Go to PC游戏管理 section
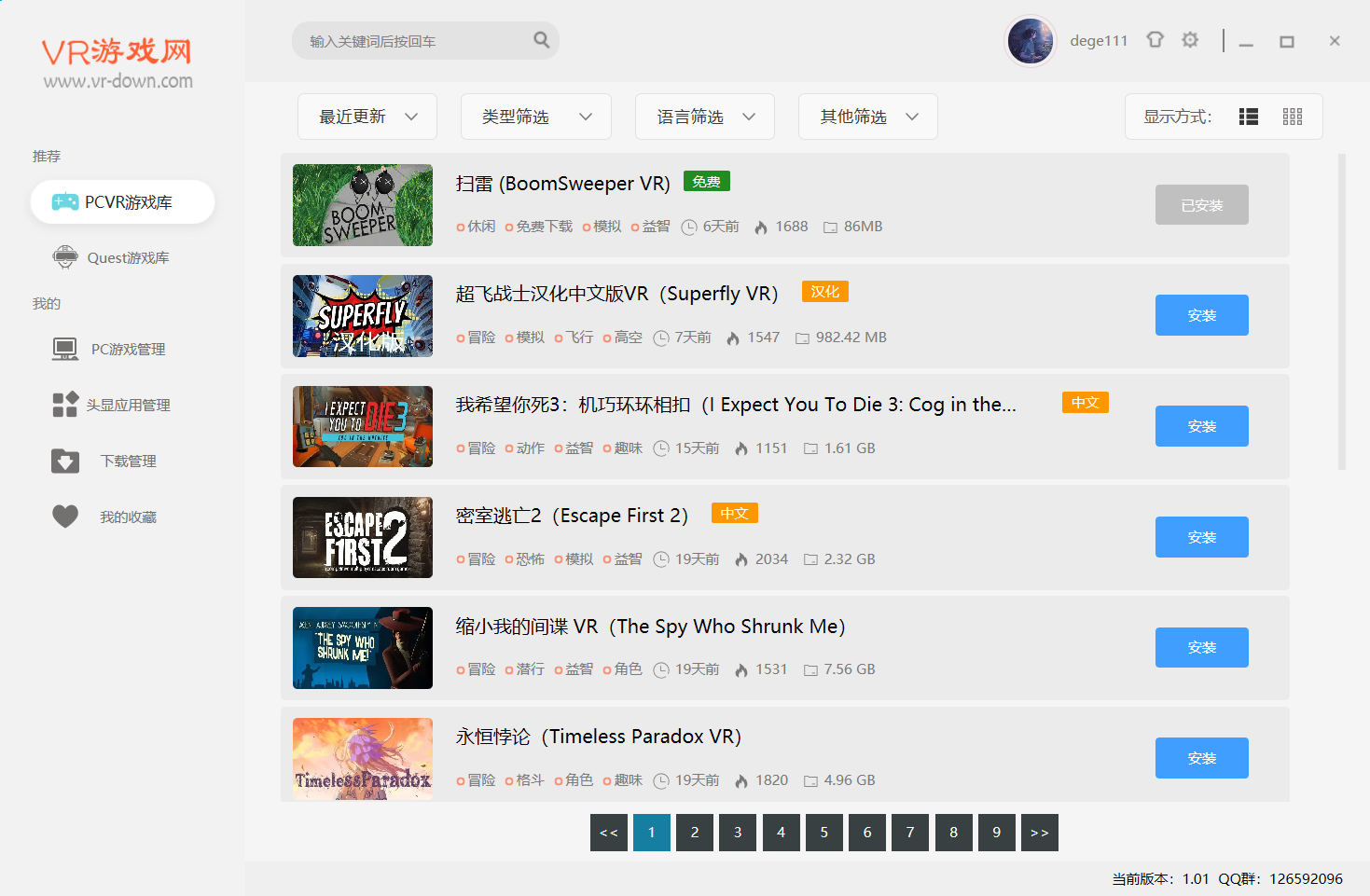 [x=123, y=350]
